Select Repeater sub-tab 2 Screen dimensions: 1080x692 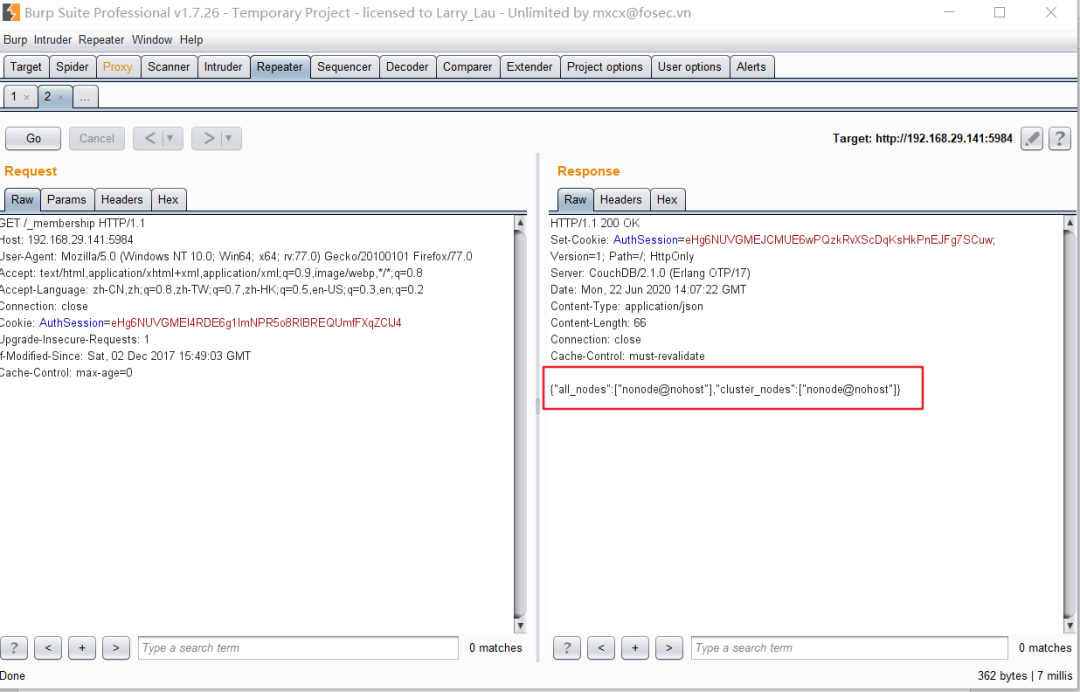click(48, 96)
